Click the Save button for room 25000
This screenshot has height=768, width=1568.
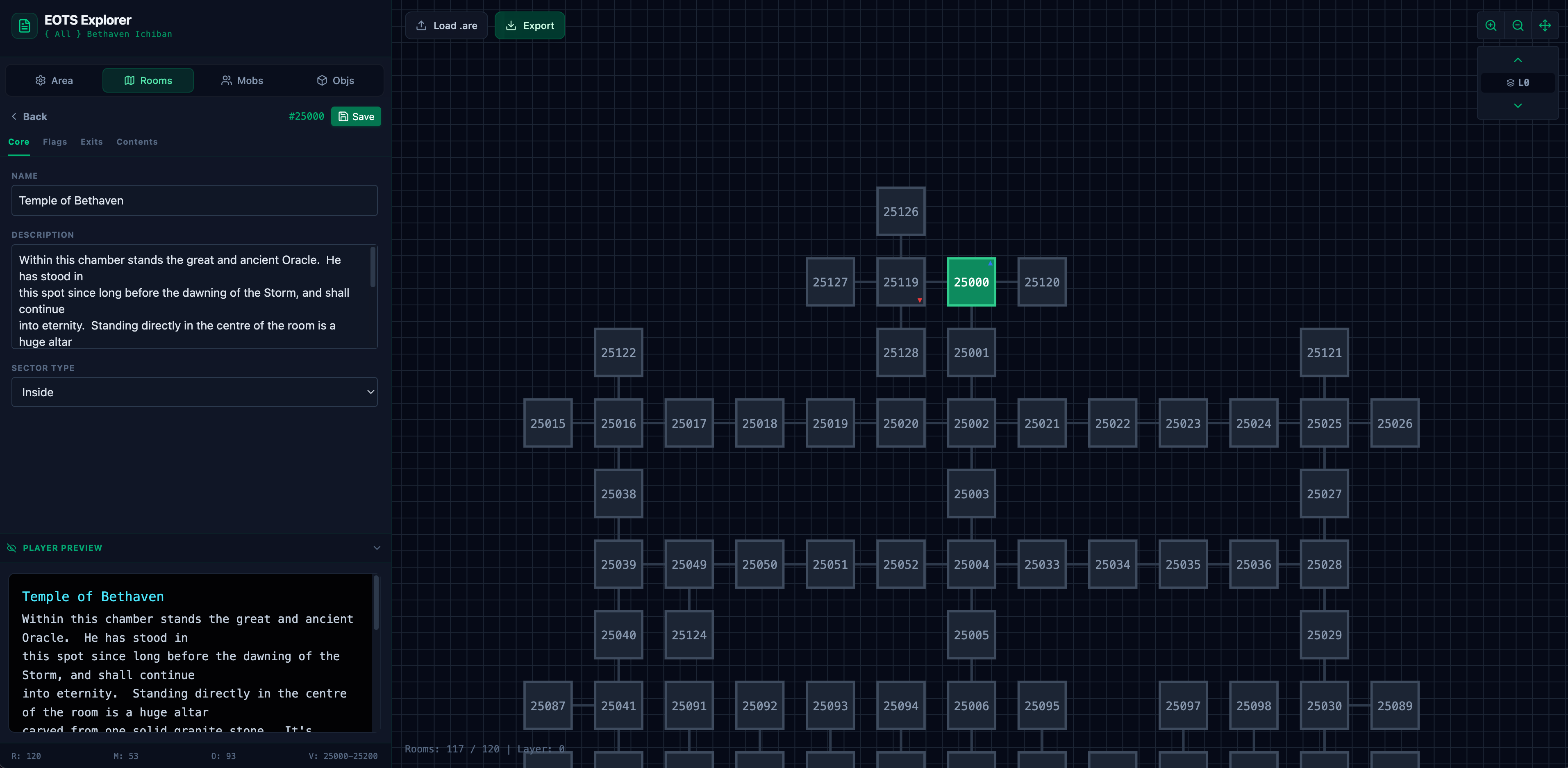click(x=355, y=116)
